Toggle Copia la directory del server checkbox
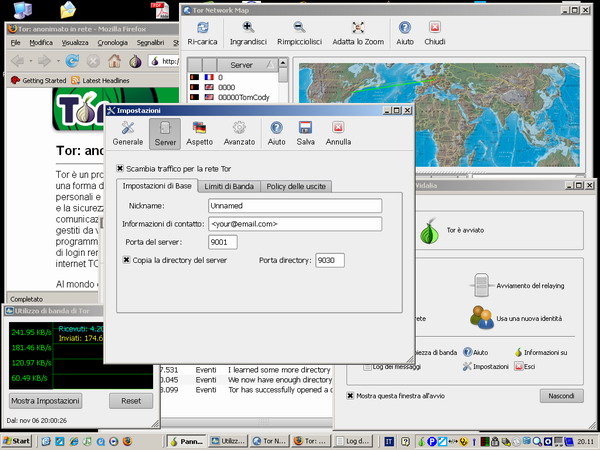Viewport: 600px width, 450px height. (127, 260)
